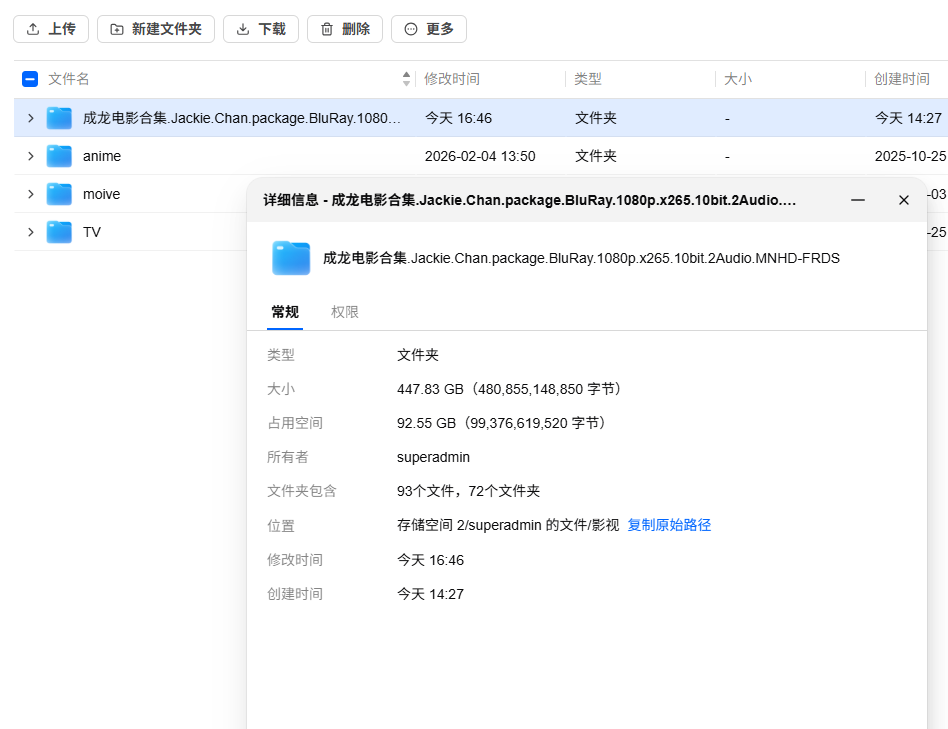948x729 pixels.
Task: Click the 上传 upload button
Action: 51,29
